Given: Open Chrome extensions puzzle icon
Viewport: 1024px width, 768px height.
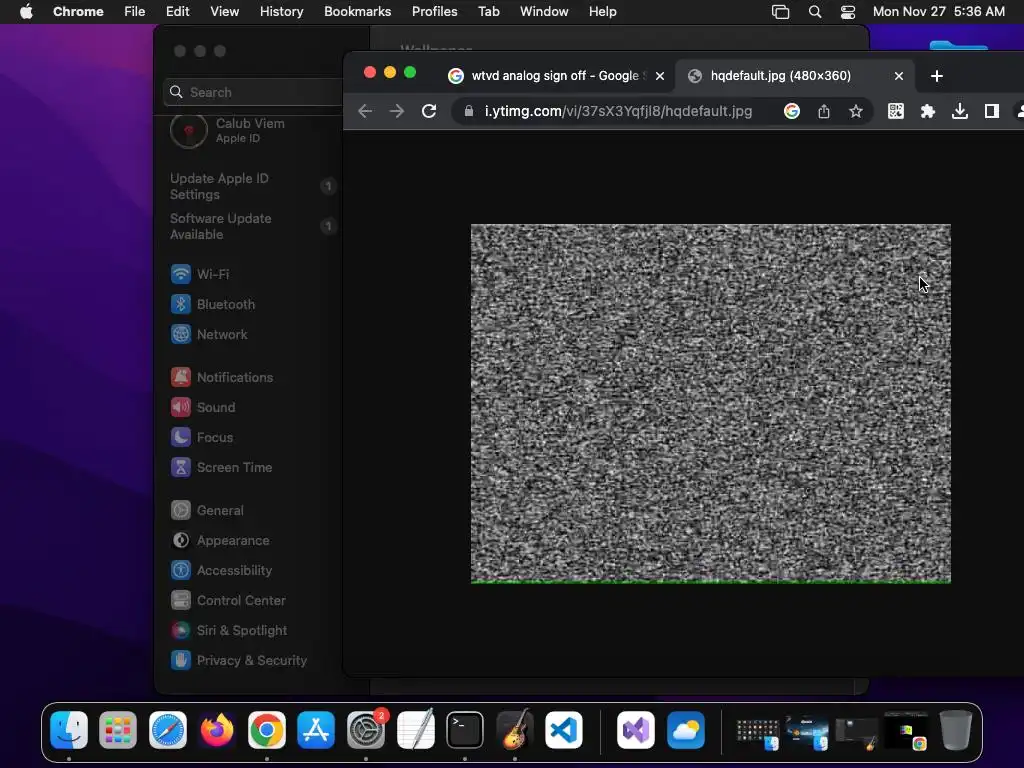Looking at the screenshot, I should (x=927, y=112).
